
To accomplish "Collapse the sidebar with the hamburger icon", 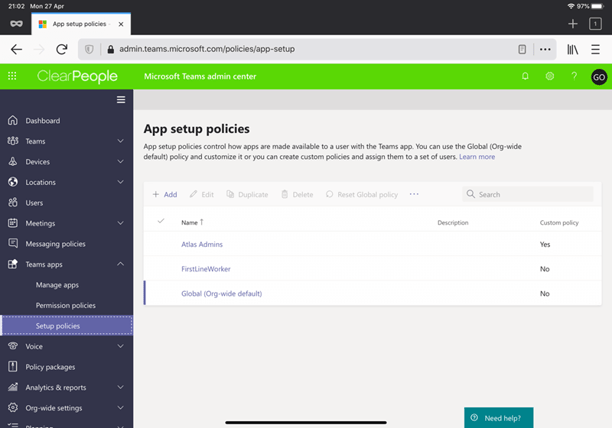I will [121, 99].
